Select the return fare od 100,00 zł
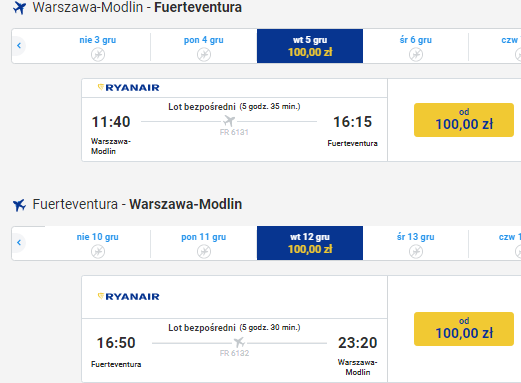The width and height of the screenshot is (521, 383). tap(464, 329)
